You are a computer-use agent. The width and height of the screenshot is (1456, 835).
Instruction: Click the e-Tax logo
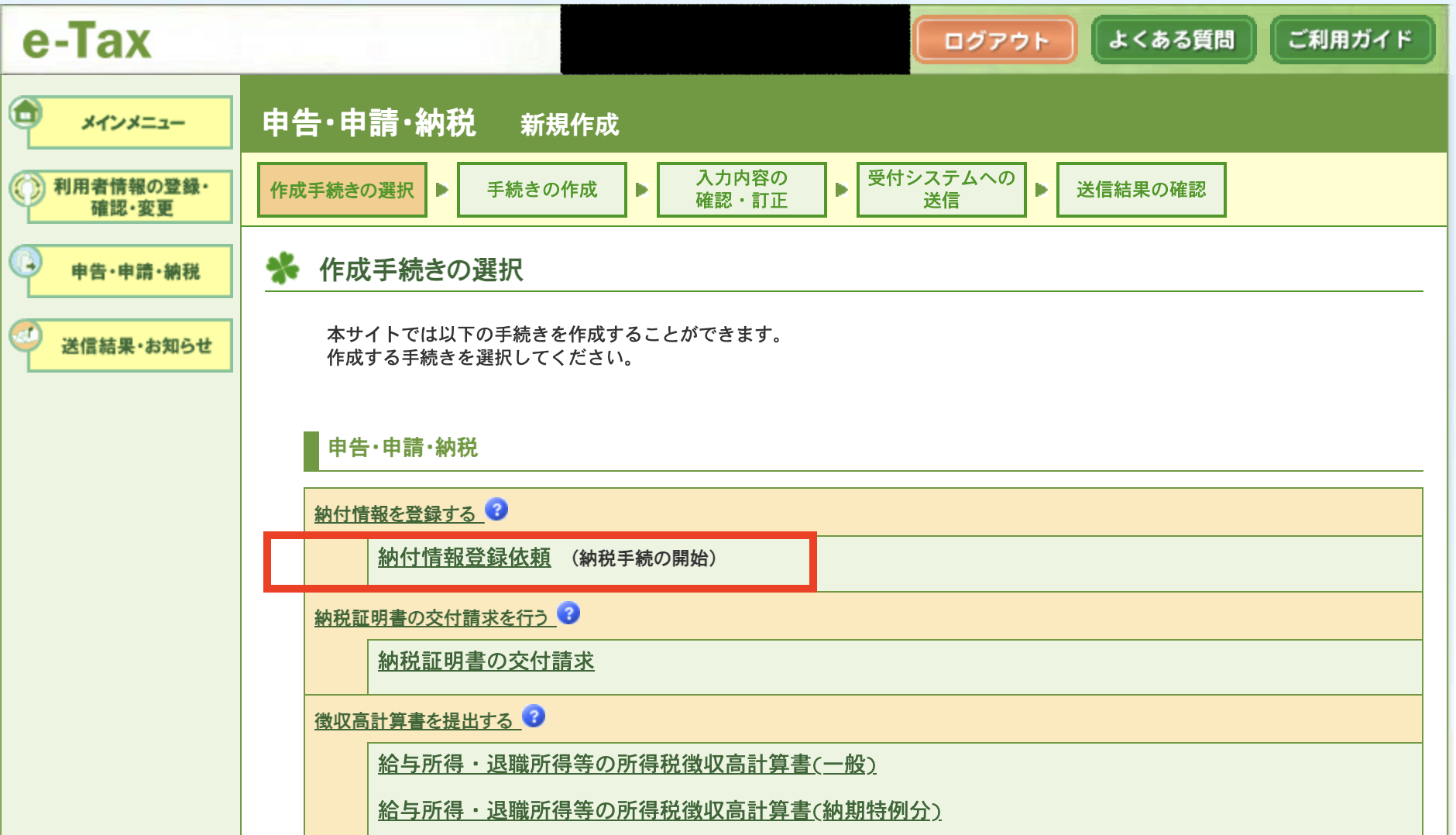tap(86, 40)
